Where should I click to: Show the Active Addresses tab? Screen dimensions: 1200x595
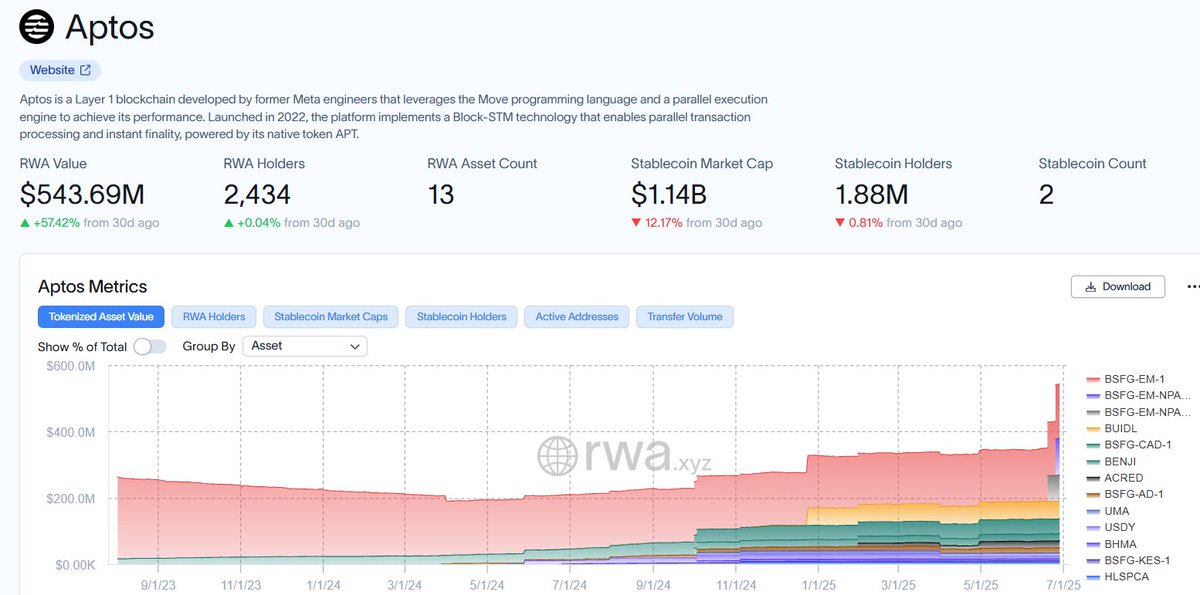(577, 317)
